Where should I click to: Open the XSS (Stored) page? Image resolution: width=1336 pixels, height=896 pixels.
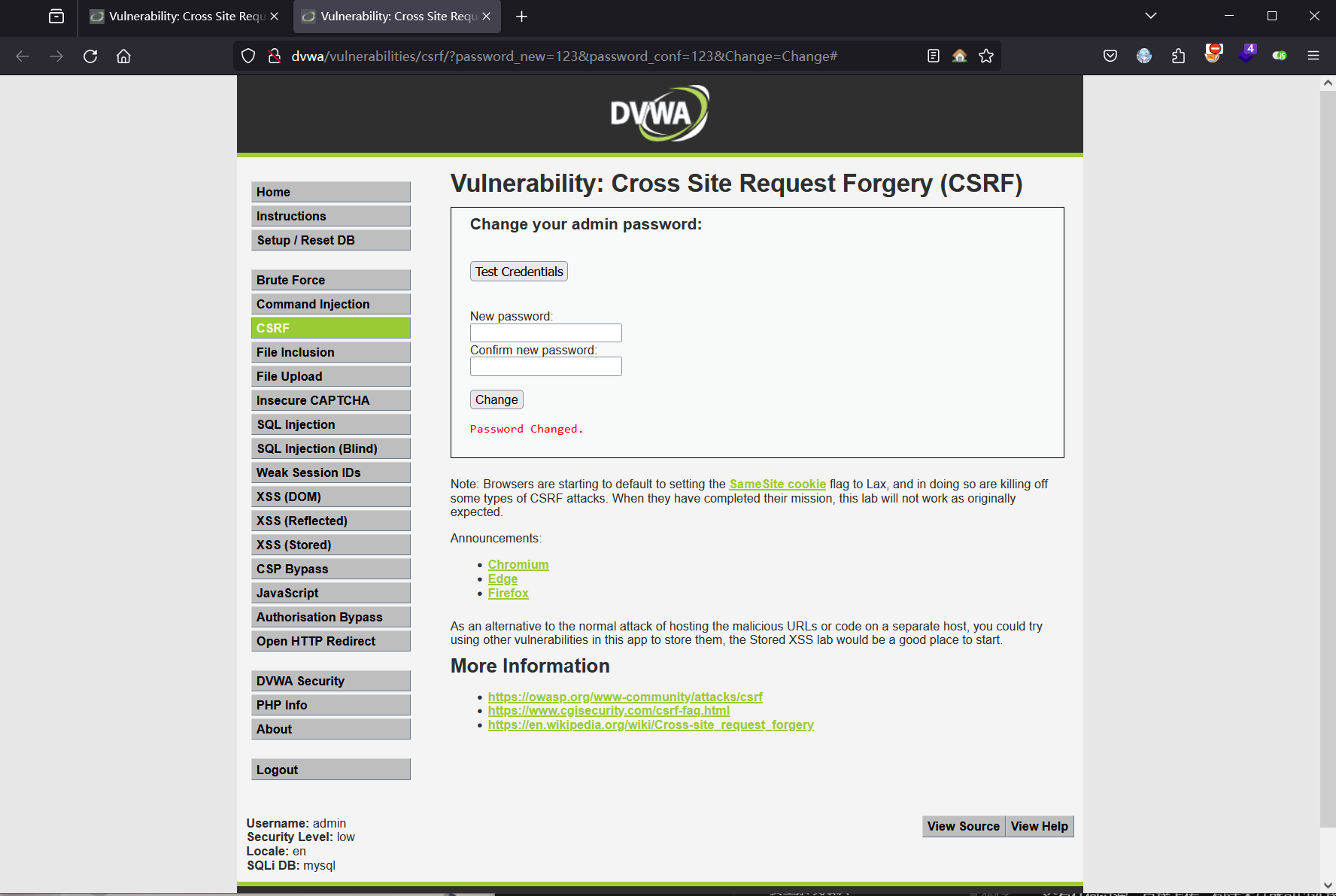[331, 545]
